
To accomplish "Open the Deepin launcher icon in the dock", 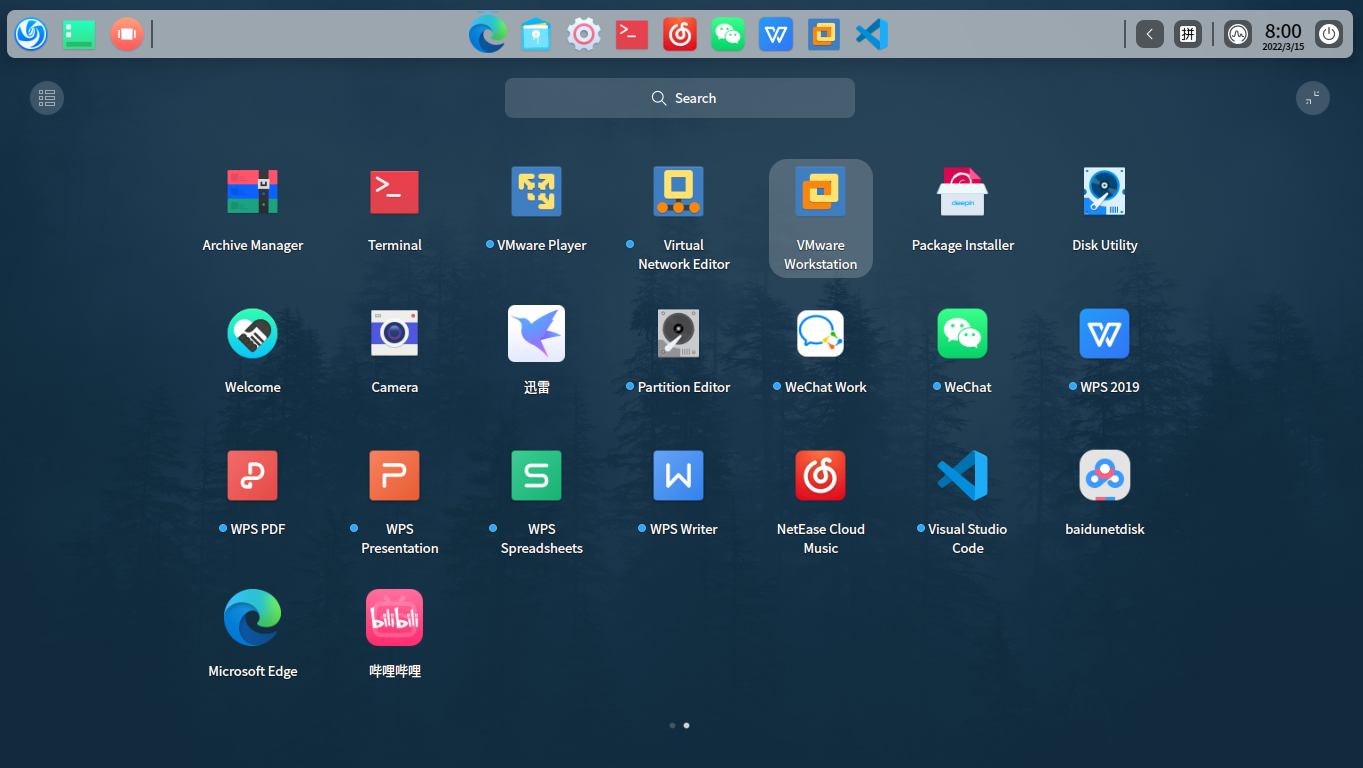I will coord(31,34).
